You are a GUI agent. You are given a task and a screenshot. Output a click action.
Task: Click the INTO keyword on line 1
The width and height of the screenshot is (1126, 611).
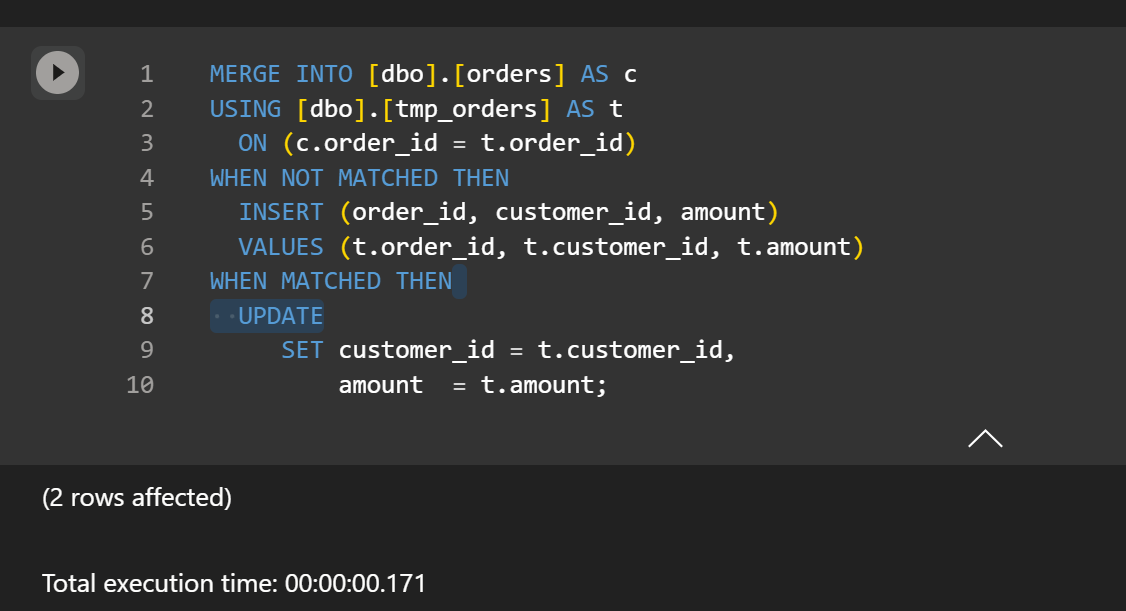[324, 74]
